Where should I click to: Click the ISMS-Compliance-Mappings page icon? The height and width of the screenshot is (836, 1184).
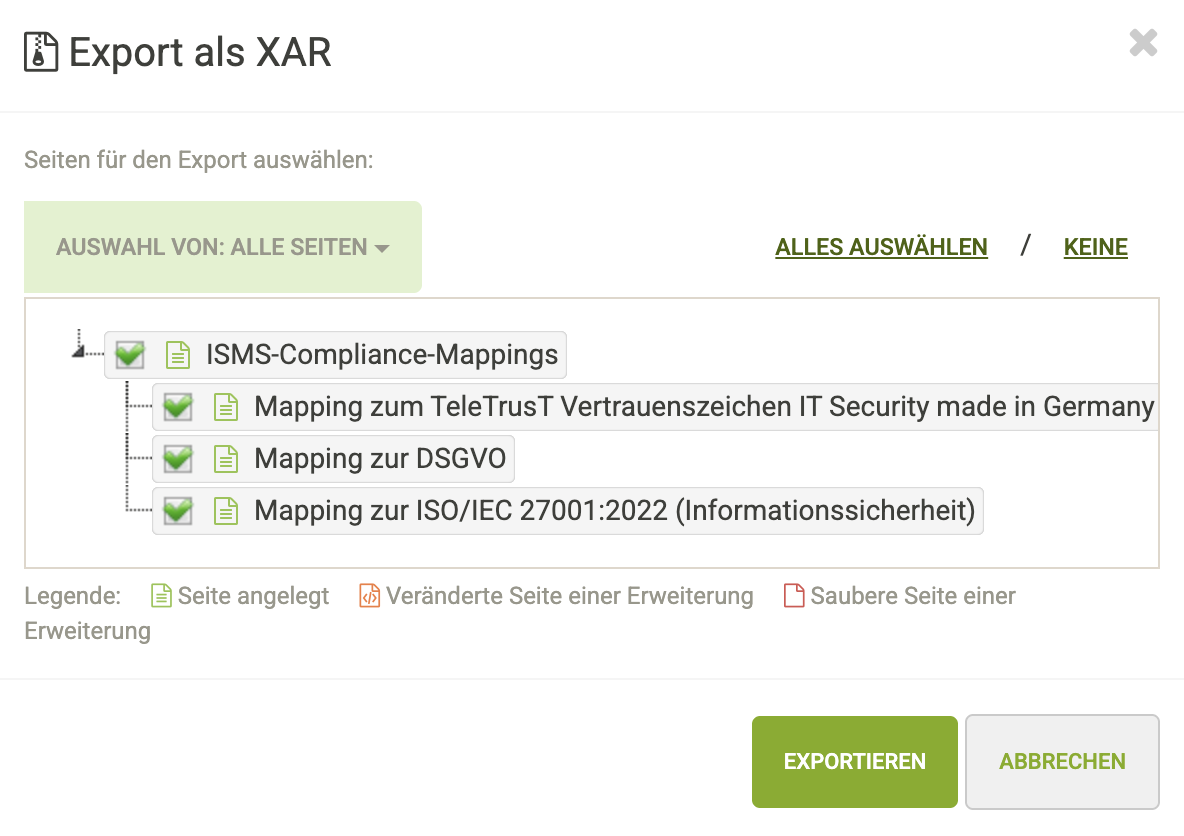[177, 354]
